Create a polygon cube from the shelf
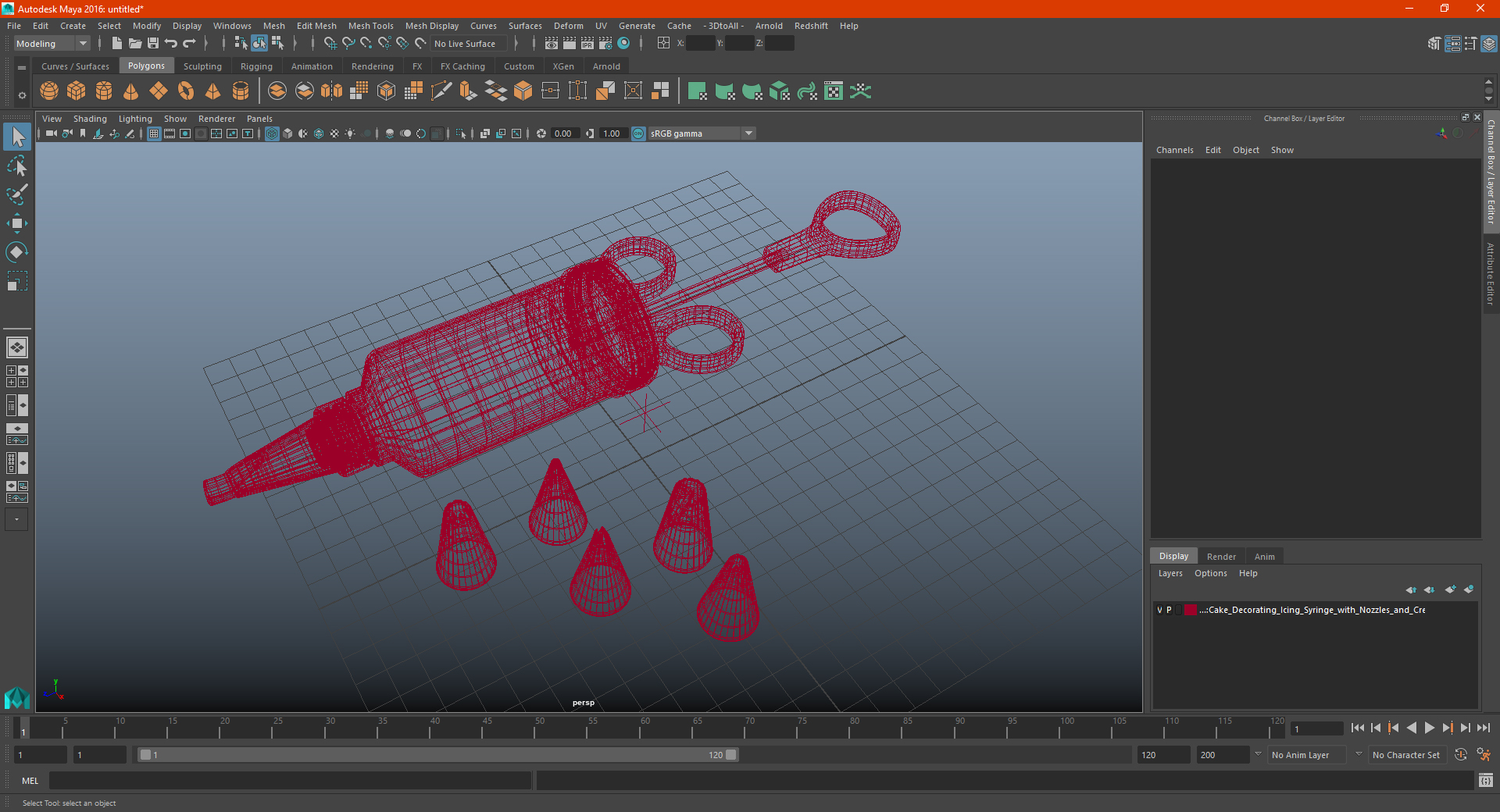This screenshot has width=1500, height=812. tap(77, 91)
